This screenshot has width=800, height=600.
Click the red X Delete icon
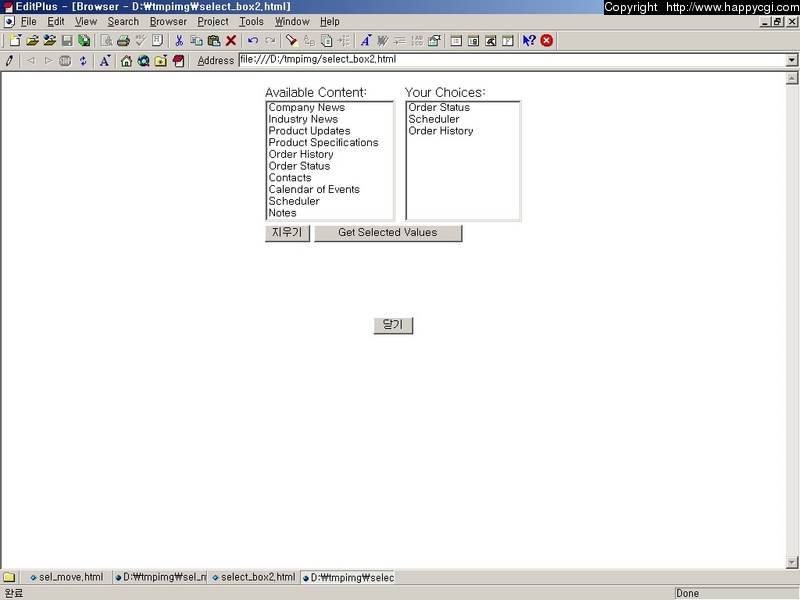pos(231,40)
